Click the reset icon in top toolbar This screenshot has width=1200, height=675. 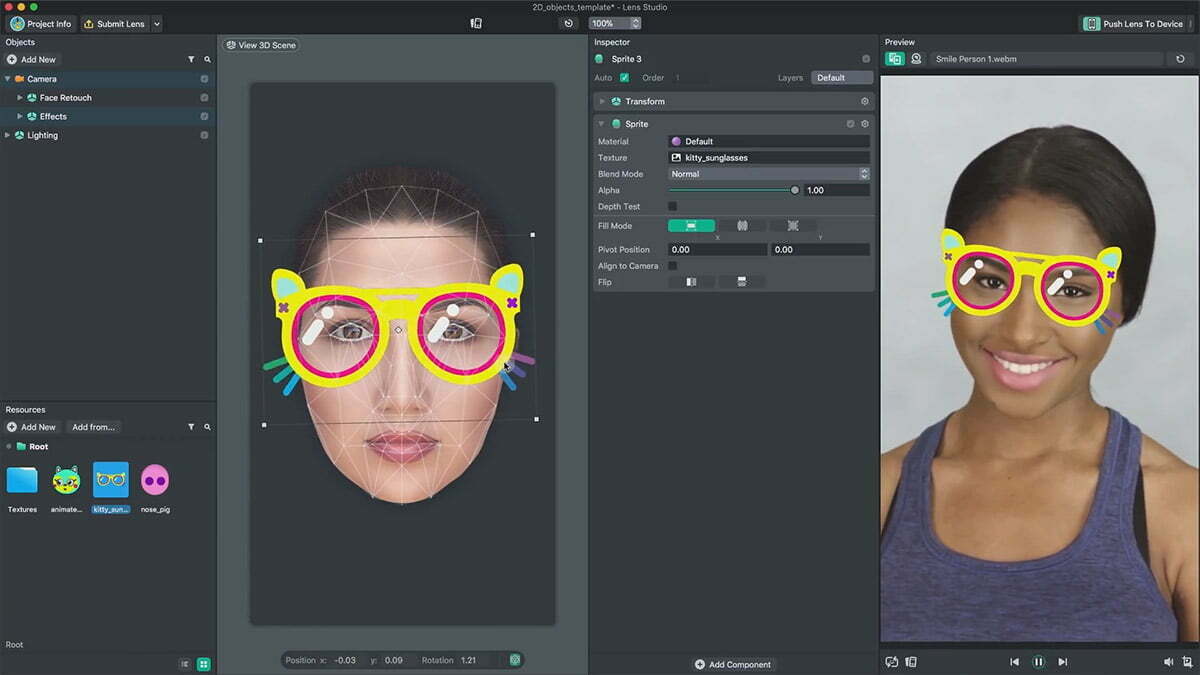click(569, 23)
